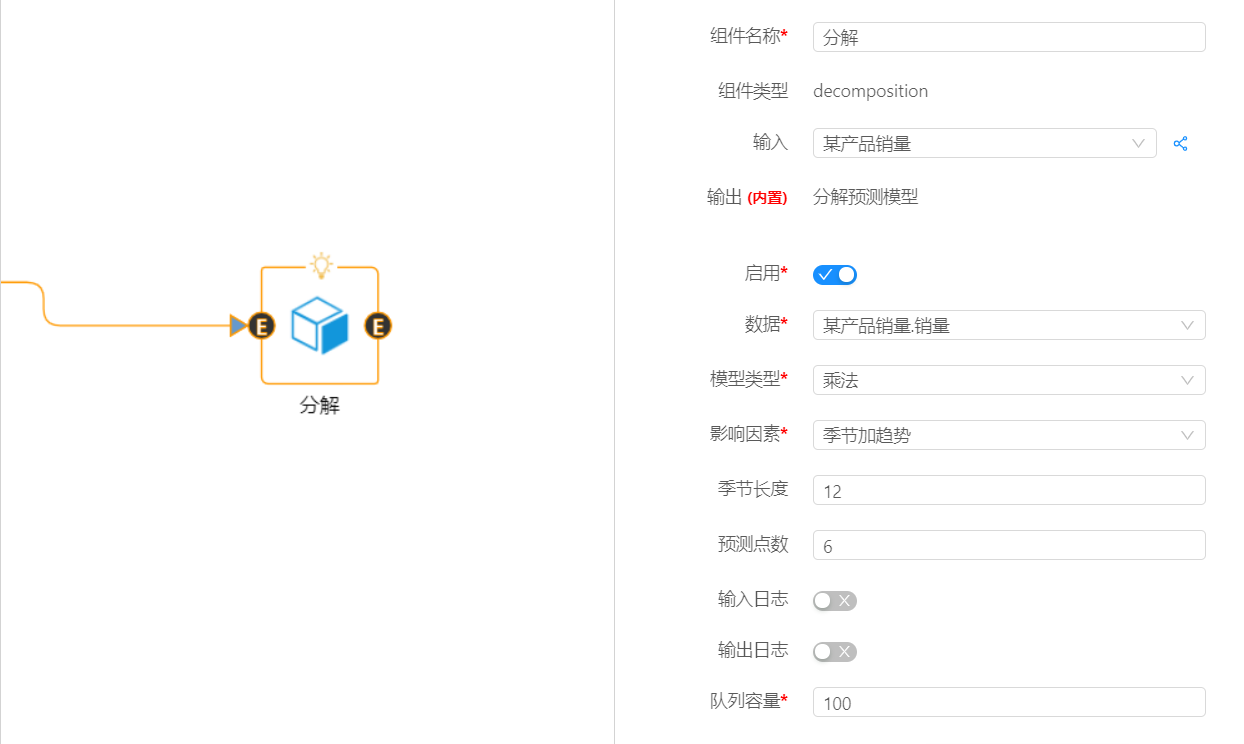Viewport: 1244px width, 744px height.
Task: Select the 队列容量 field showing 100
Action: [x=1008, y=702]
